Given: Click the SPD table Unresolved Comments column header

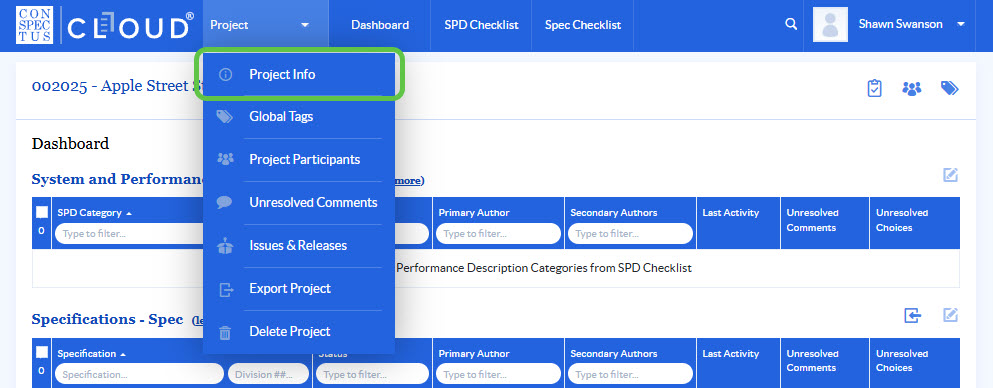Looking at the screenshot, I should [813, 220].
